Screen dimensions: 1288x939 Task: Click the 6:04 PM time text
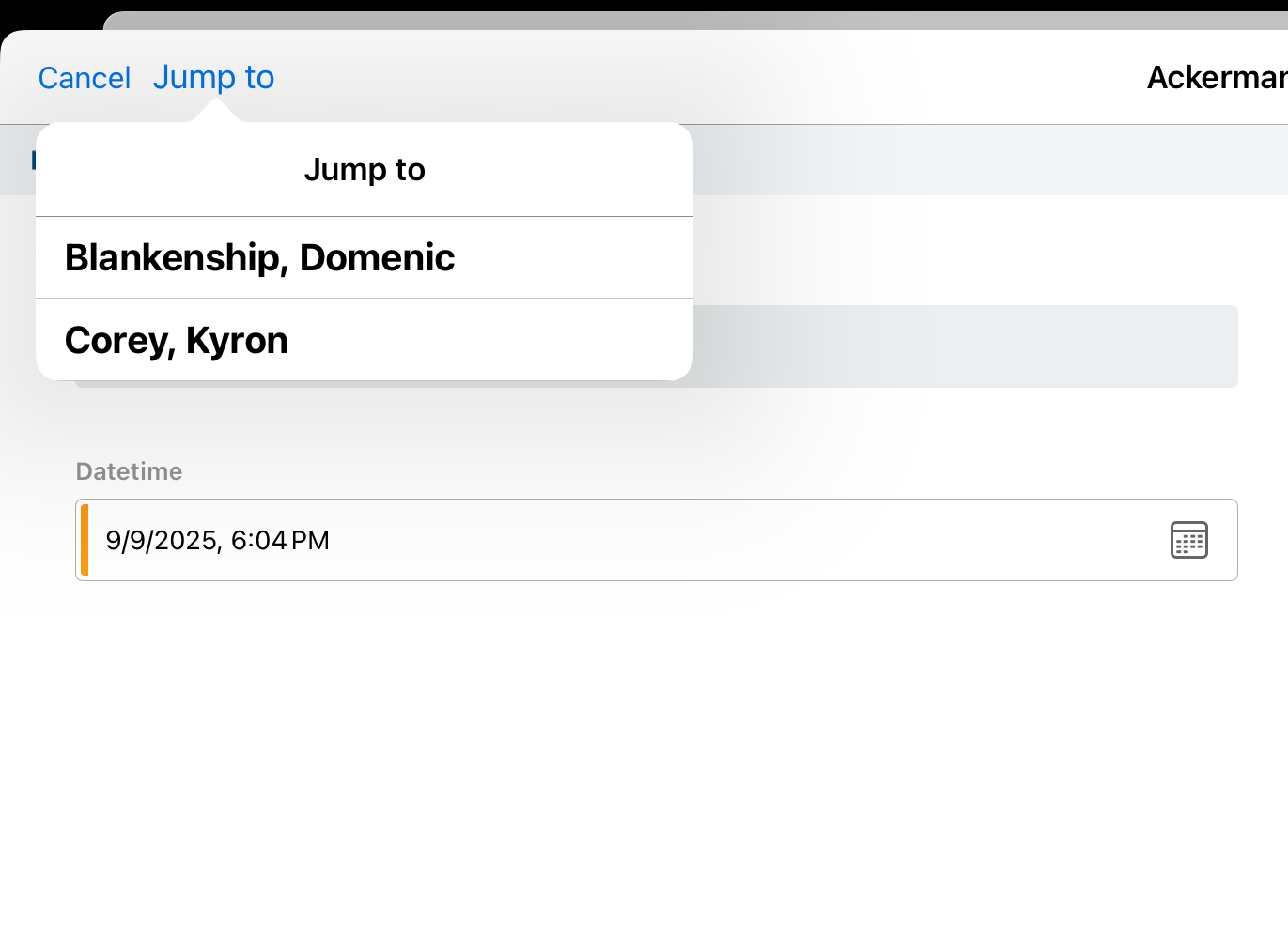tap(280, 541)
